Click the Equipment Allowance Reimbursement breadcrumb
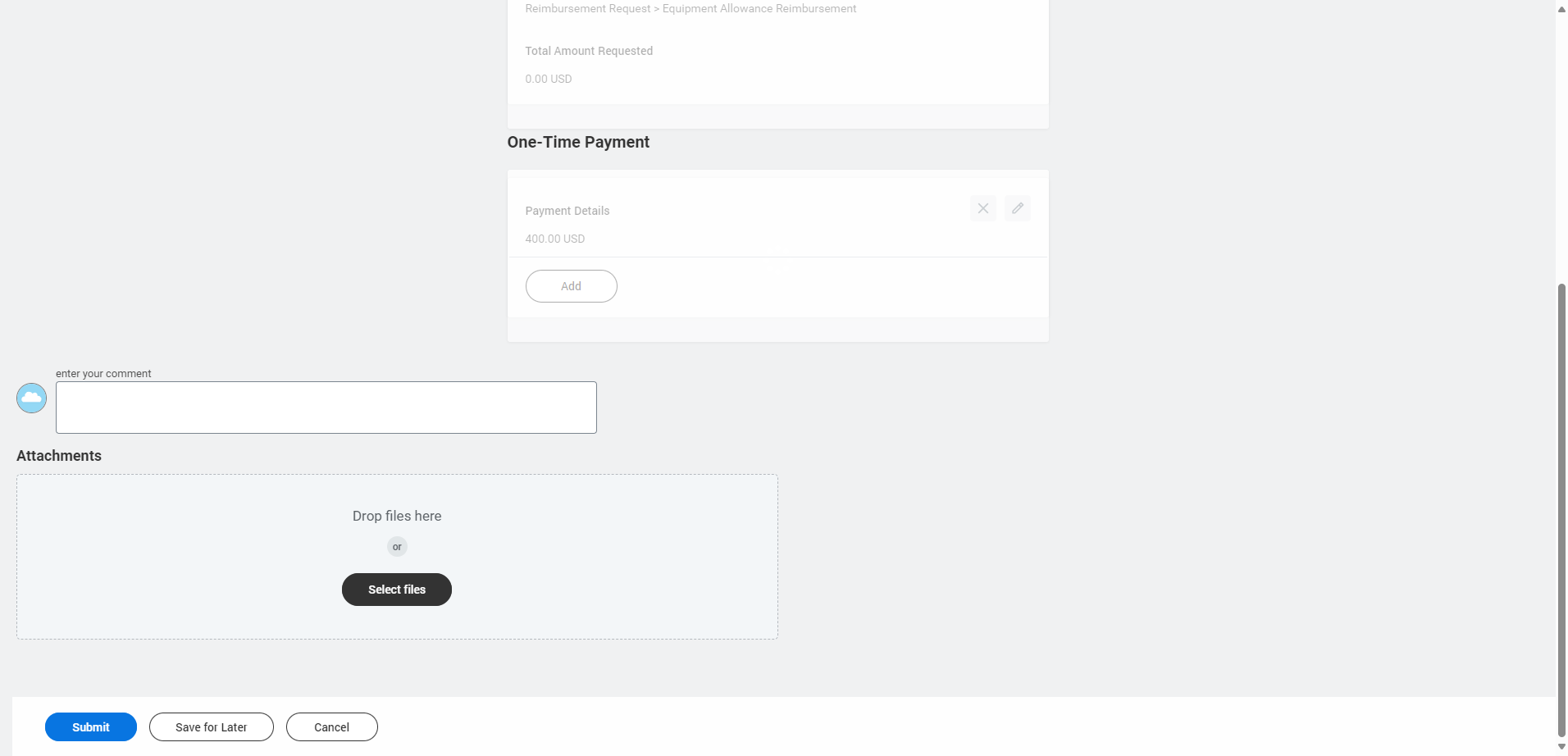The height and width of the screenshot is (756, 1568). pos(759,8)
